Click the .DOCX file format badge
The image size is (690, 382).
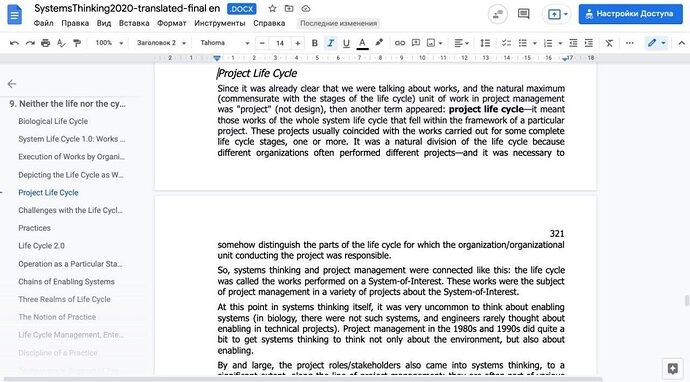242,8
